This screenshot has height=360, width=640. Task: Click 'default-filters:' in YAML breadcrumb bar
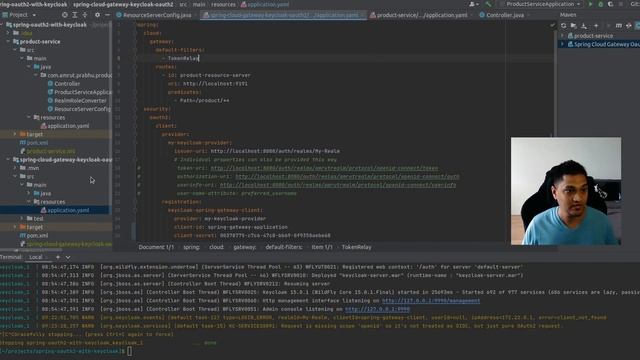tap(284, 247)
